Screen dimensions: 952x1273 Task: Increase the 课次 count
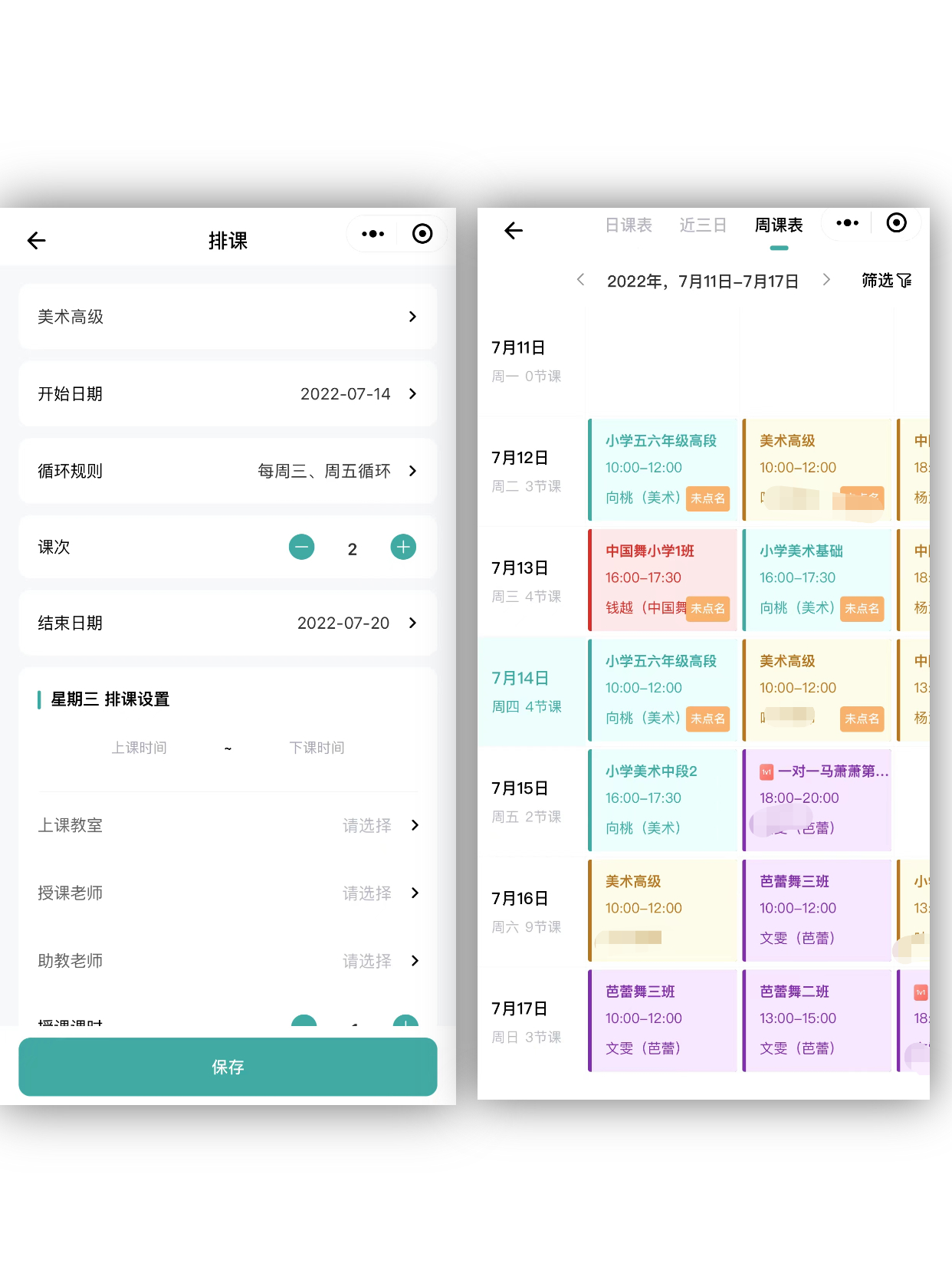(403, 547)
